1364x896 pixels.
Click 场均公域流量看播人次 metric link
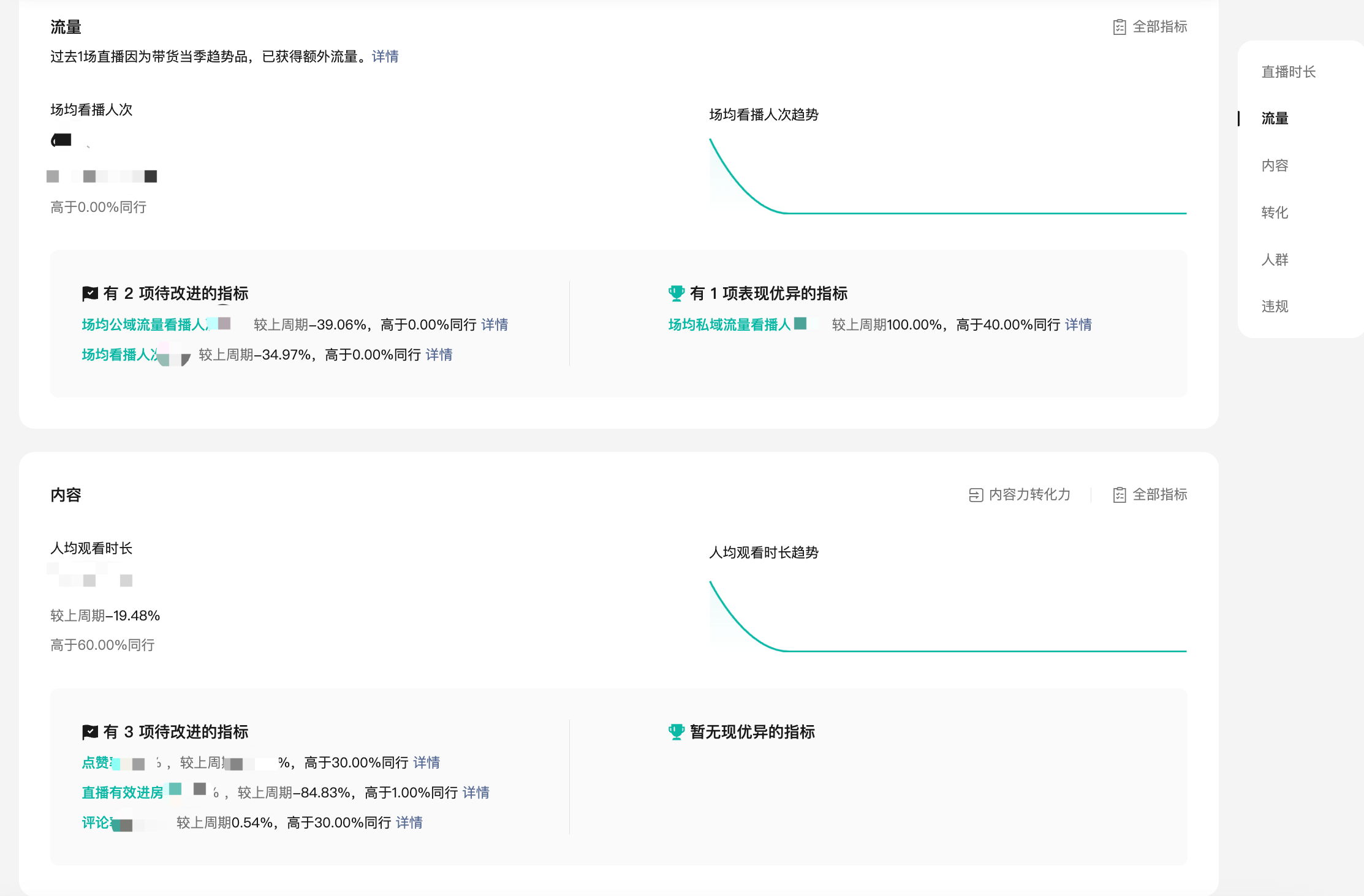click(x=145, y=325)
